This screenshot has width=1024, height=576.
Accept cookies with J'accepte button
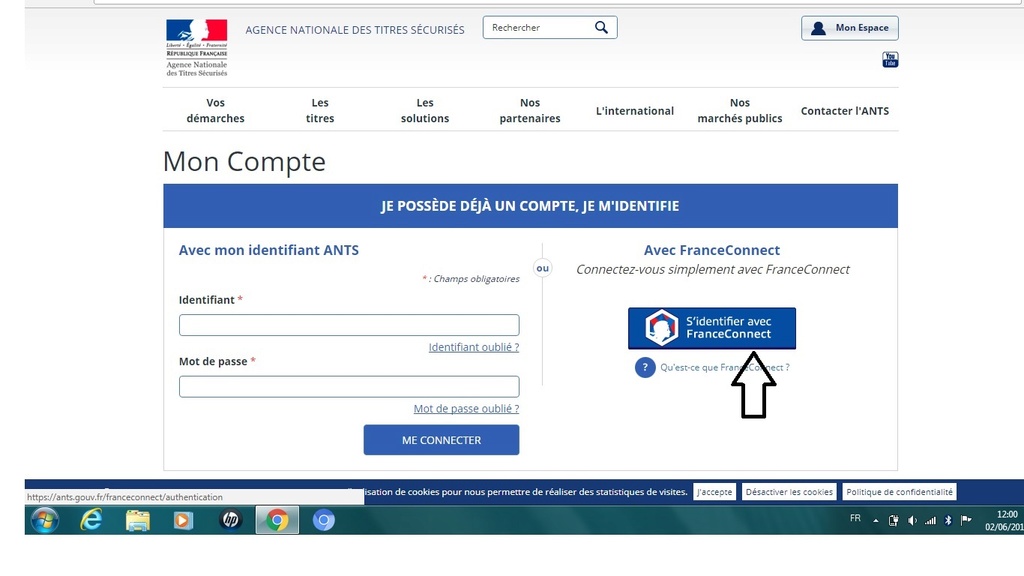[x=714, y=492]
